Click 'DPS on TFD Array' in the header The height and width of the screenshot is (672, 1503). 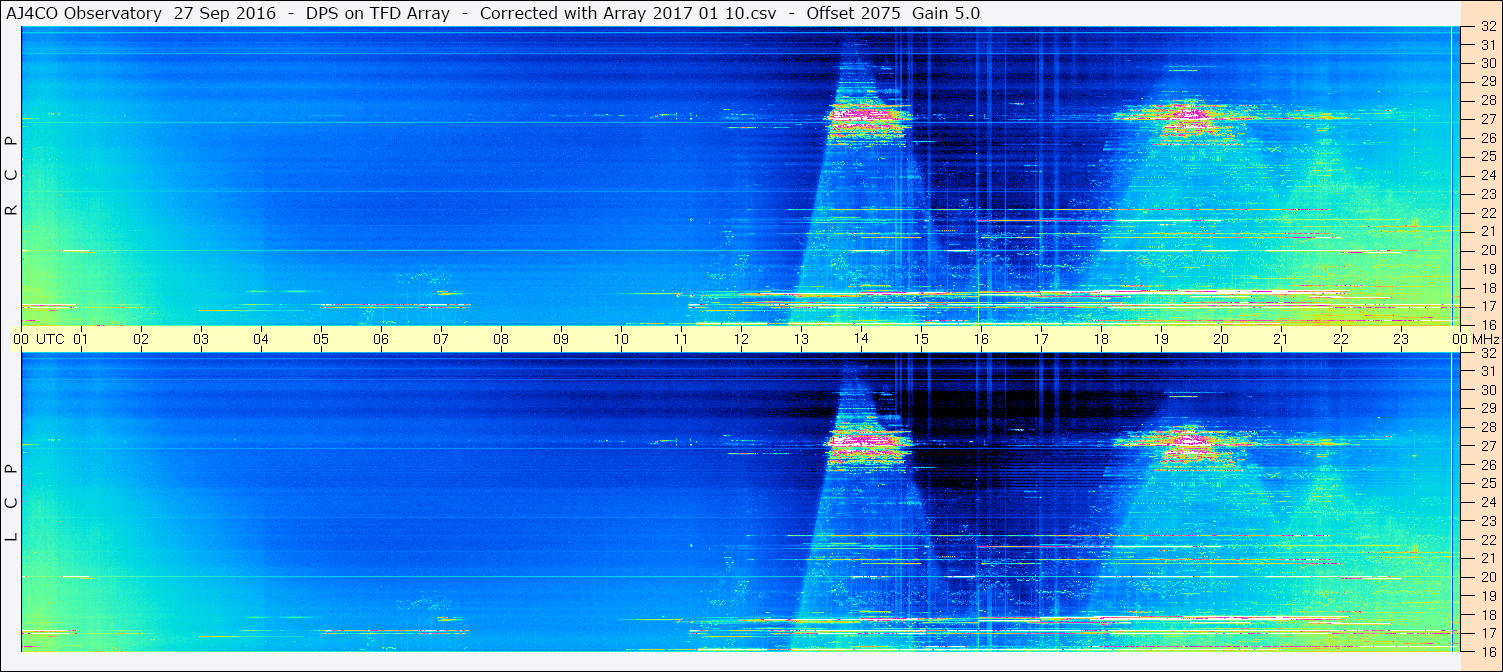coord(378,14)
